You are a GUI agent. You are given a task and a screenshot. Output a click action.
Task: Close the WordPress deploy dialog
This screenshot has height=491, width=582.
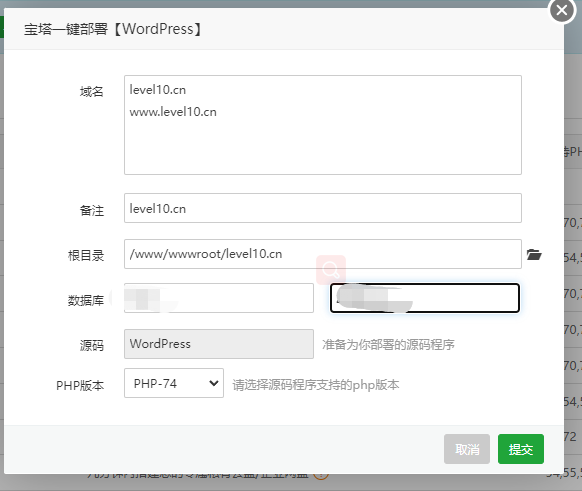tap(562, 10)
